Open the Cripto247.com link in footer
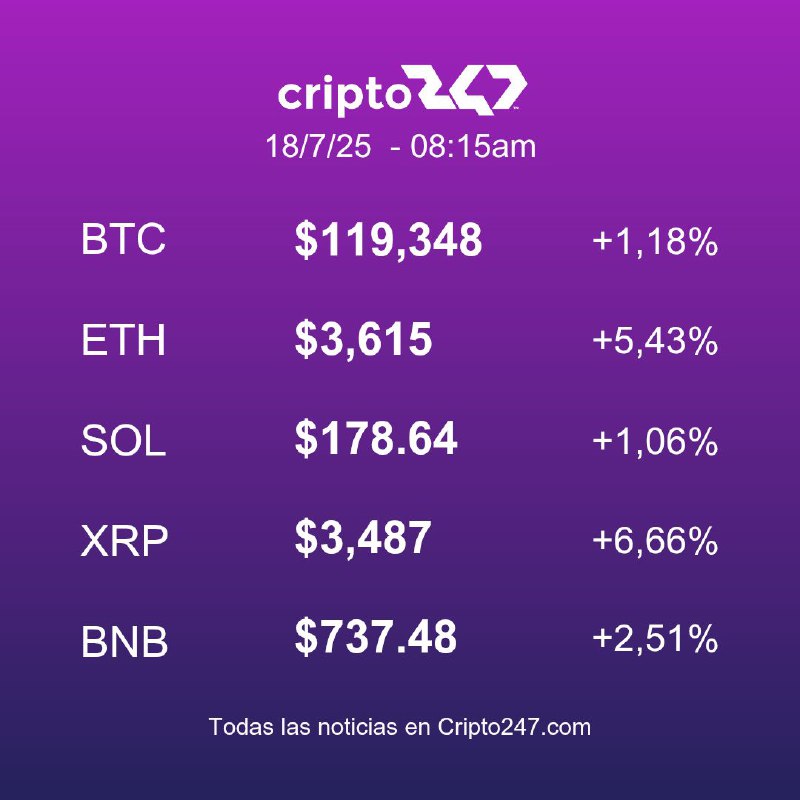The image size is (800, 800). tap(514, 727)
